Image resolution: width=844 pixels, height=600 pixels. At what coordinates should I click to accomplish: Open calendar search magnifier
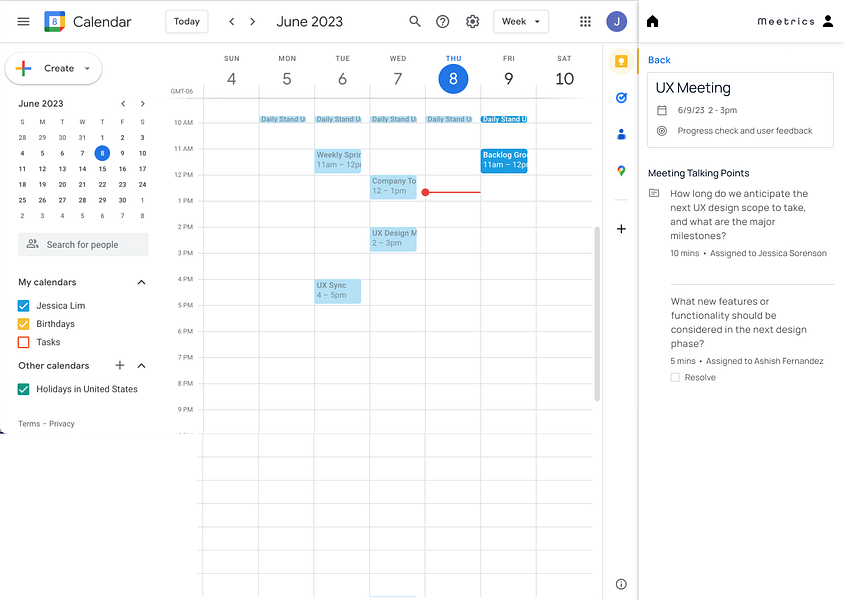[x=414, y=22]
